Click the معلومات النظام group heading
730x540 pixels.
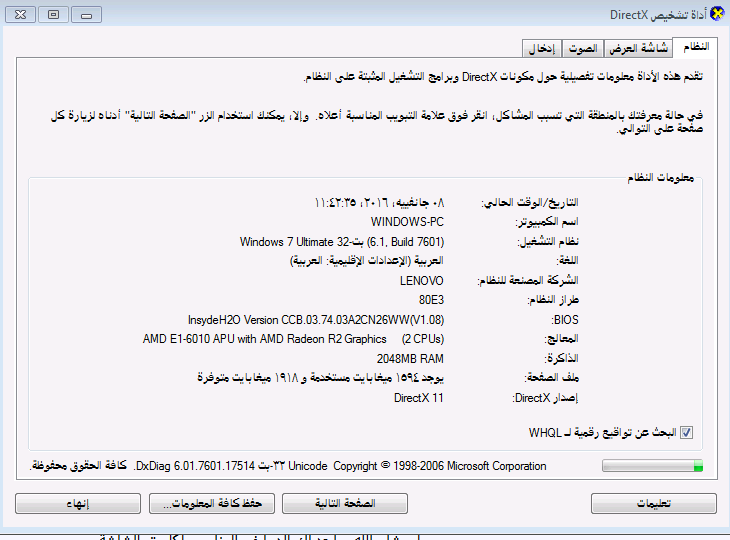[x=661, y=178]
